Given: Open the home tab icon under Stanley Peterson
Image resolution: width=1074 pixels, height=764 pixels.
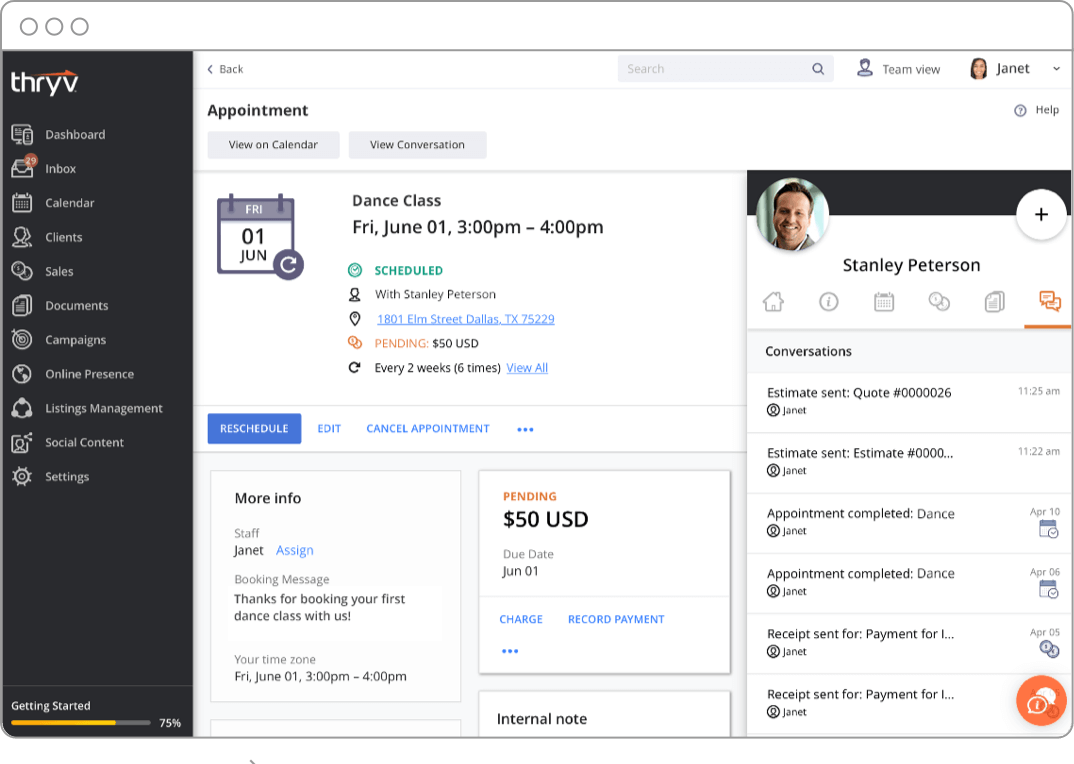Looking at the screenshot, I should pyautogui.click(x=773, y=301).
